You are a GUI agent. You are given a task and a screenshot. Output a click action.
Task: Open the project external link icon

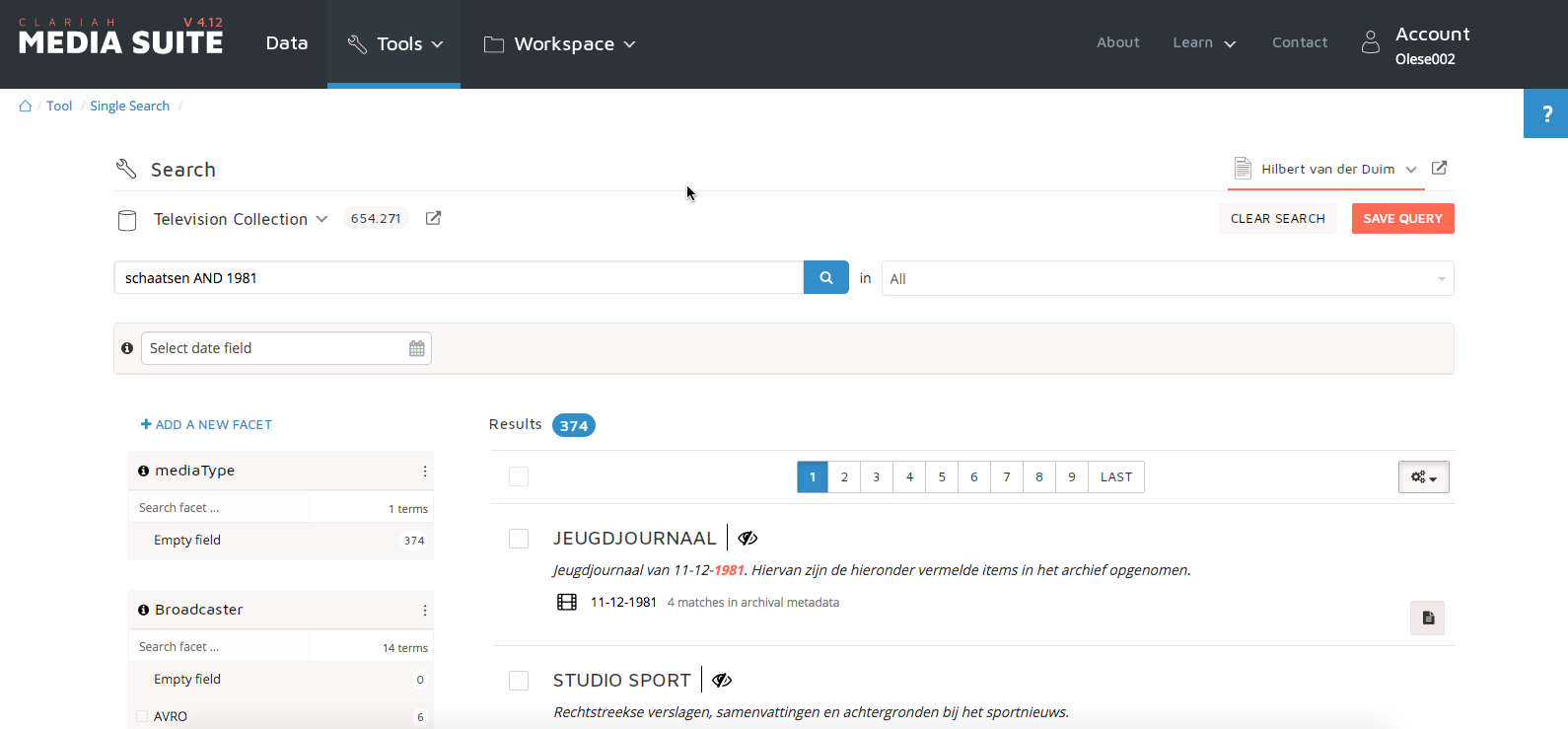[1439, 168]
